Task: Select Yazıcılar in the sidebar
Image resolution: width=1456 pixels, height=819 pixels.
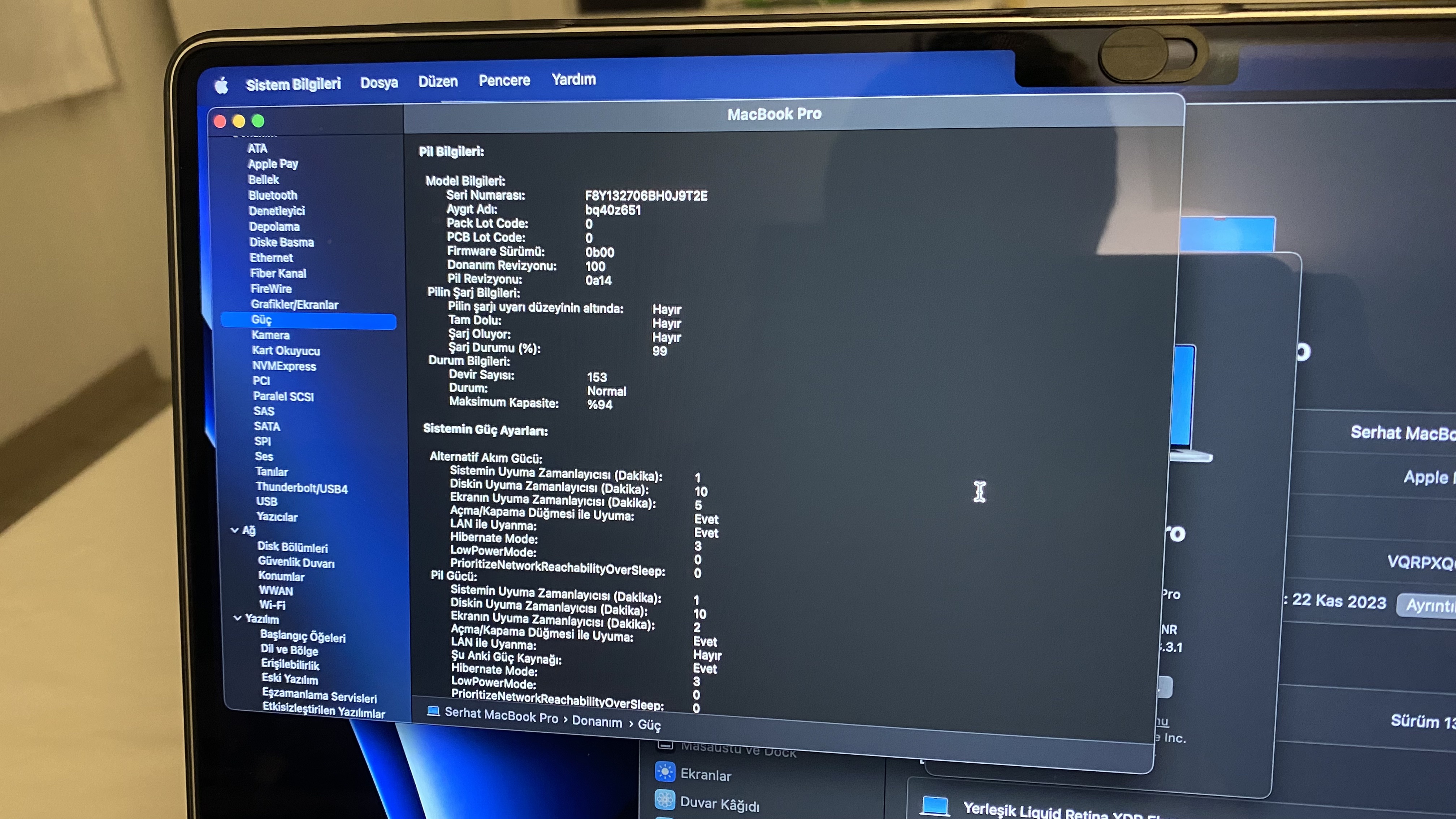Action: click(277, 517)
